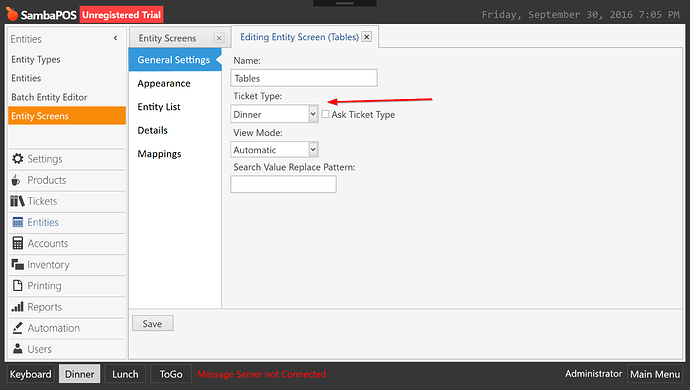Expand the Ticket Type dropdown
690x390 pixels.
[x=313, y=114]
